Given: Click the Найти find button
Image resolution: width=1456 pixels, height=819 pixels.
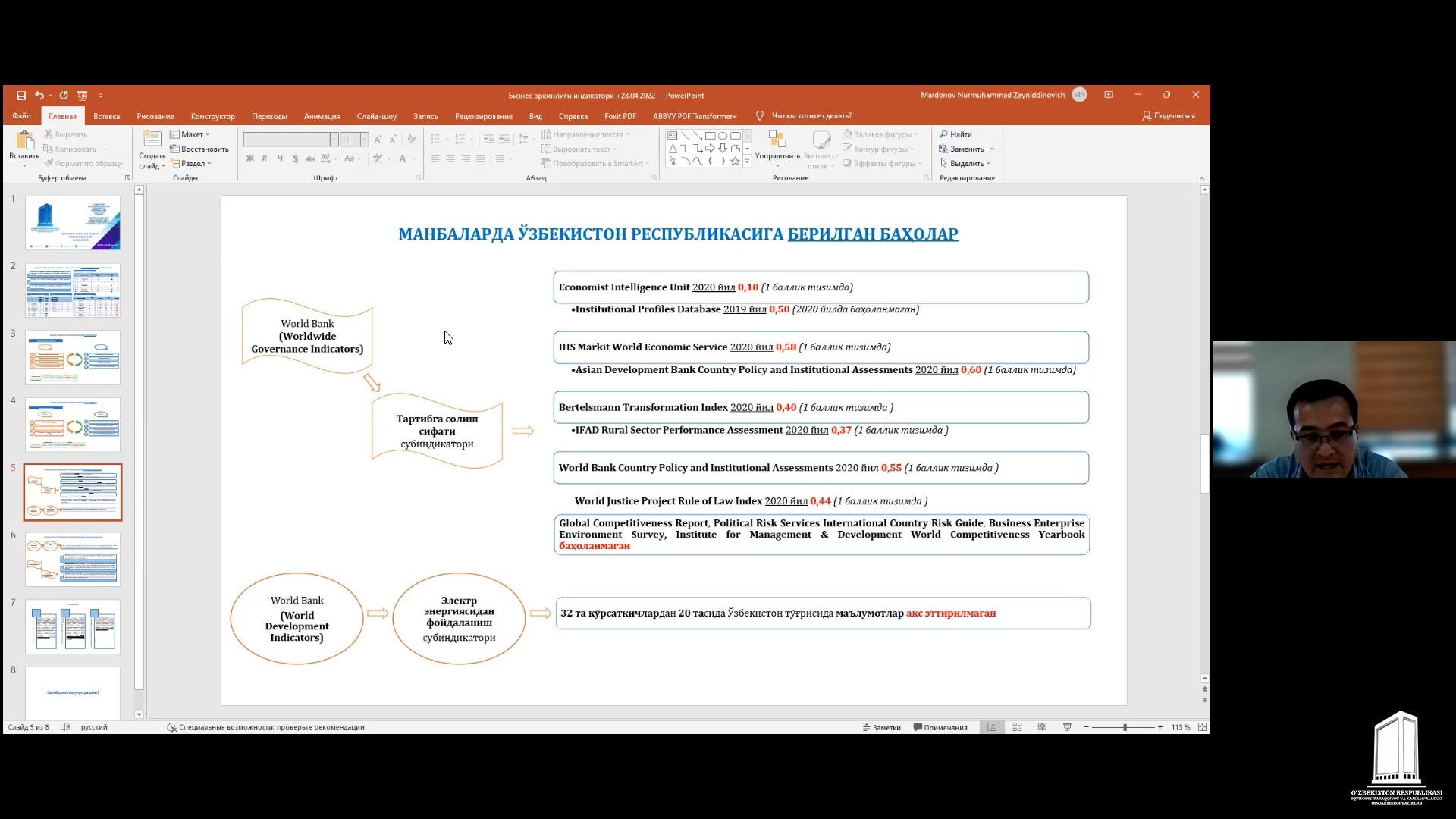Looking at the screenshot, I should pos(956,134).
